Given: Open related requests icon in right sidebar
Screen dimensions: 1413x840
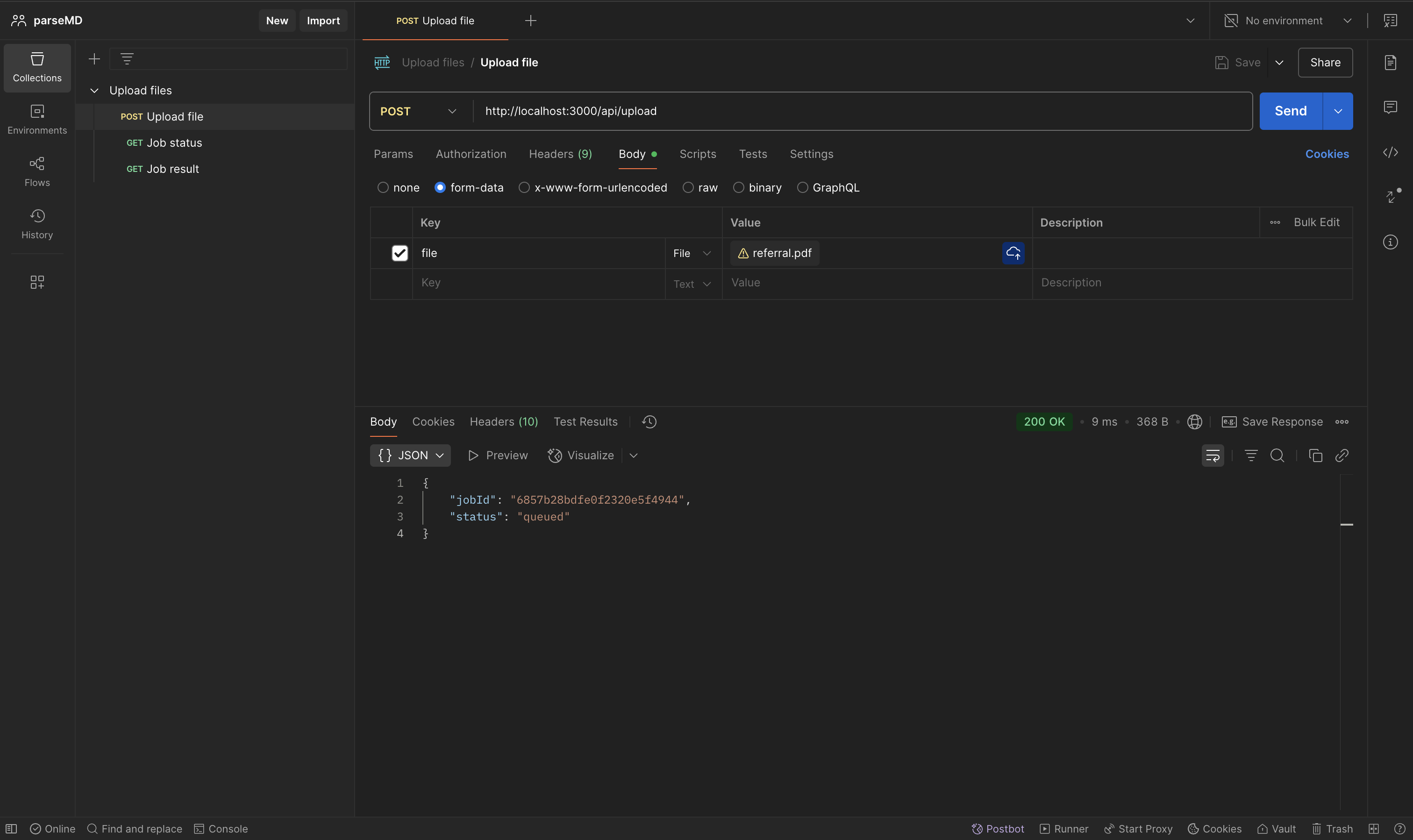Looking at the screenshot, I should pos(1392,196).
